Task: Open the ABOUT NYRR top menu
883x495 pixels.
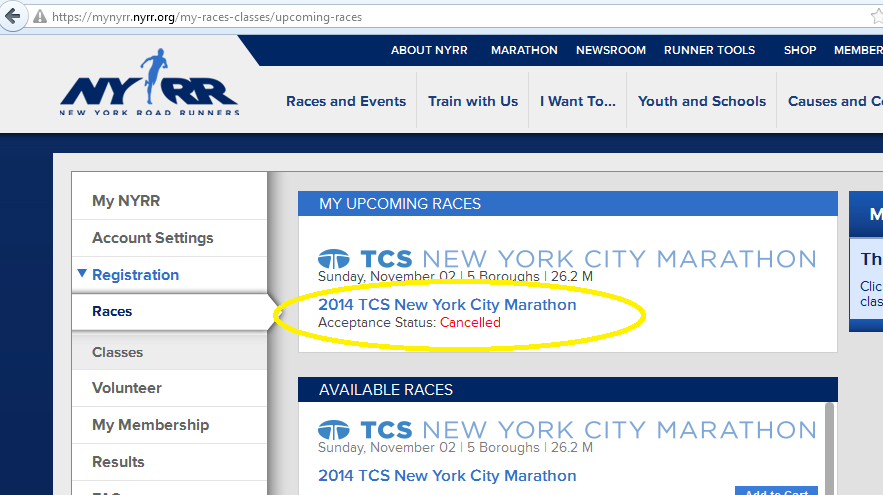Action: 429,50
